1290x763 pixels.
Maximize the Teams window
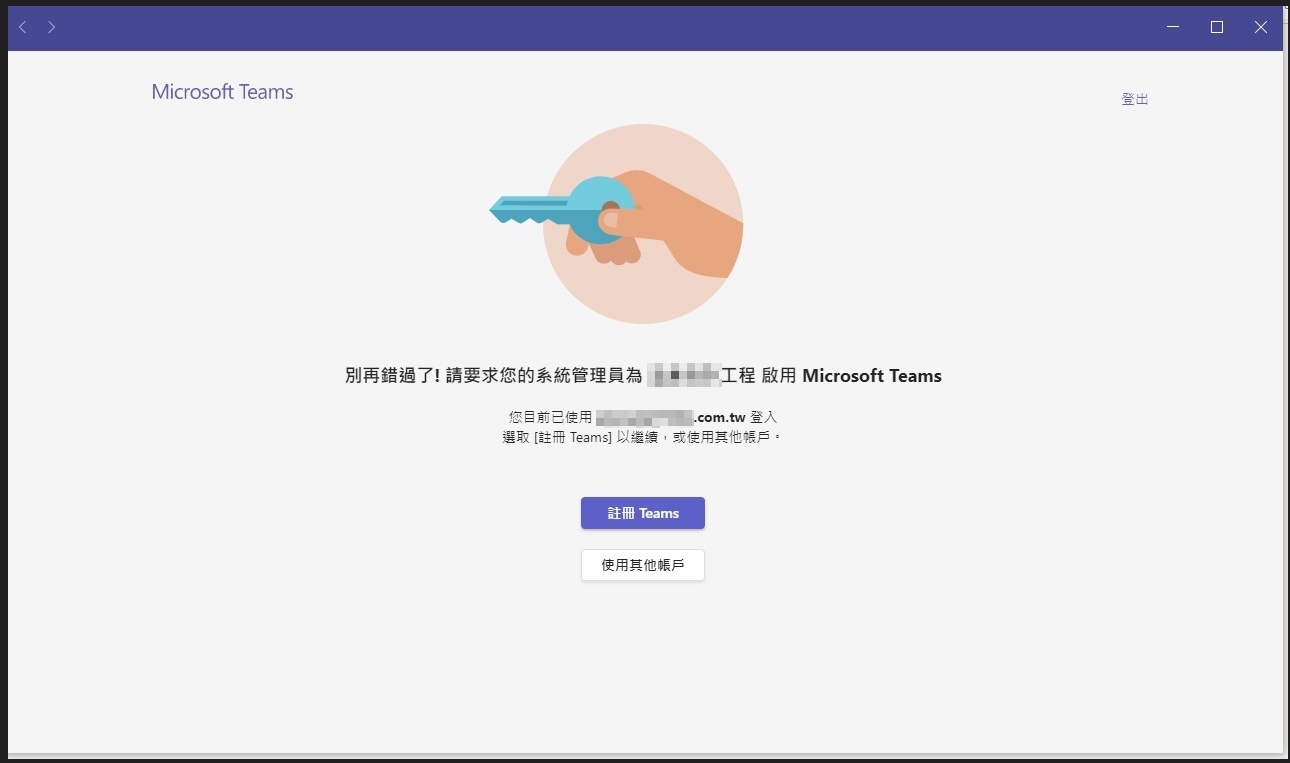(1217, 27)
